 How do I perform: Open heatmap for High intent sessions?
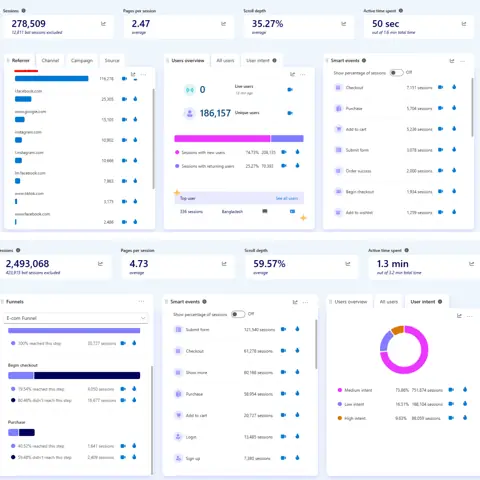[x=465, y=418]
